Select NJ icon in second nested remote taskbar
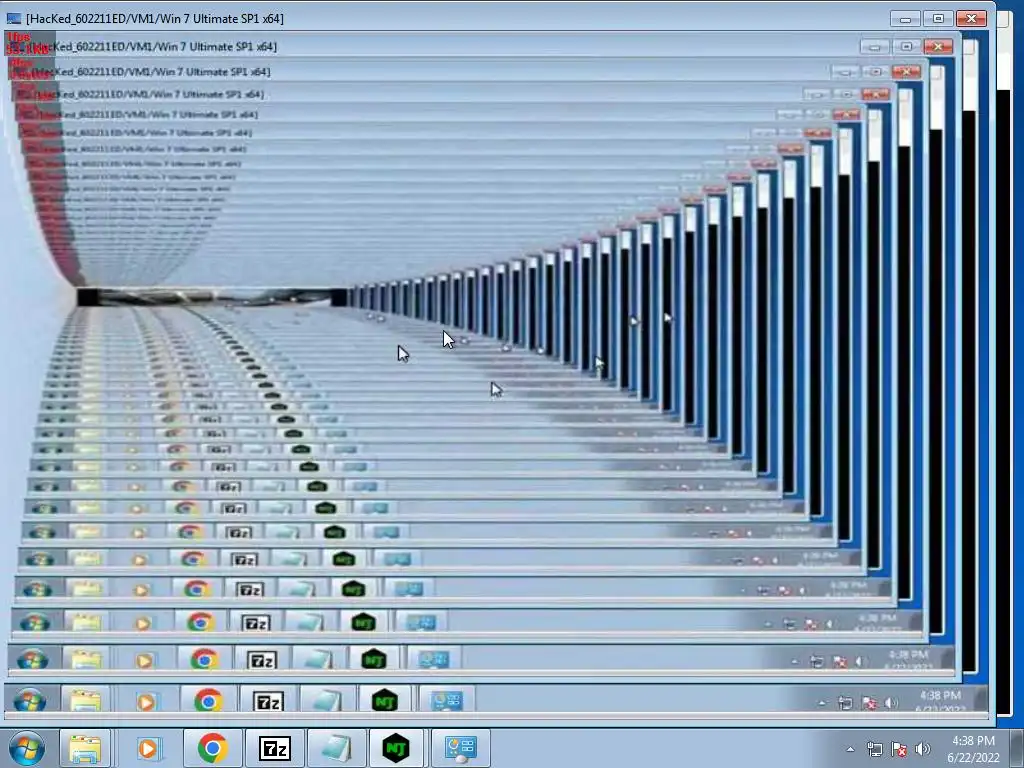The image size is (1024, 768). pyautogui.click(x=374, y=660)
